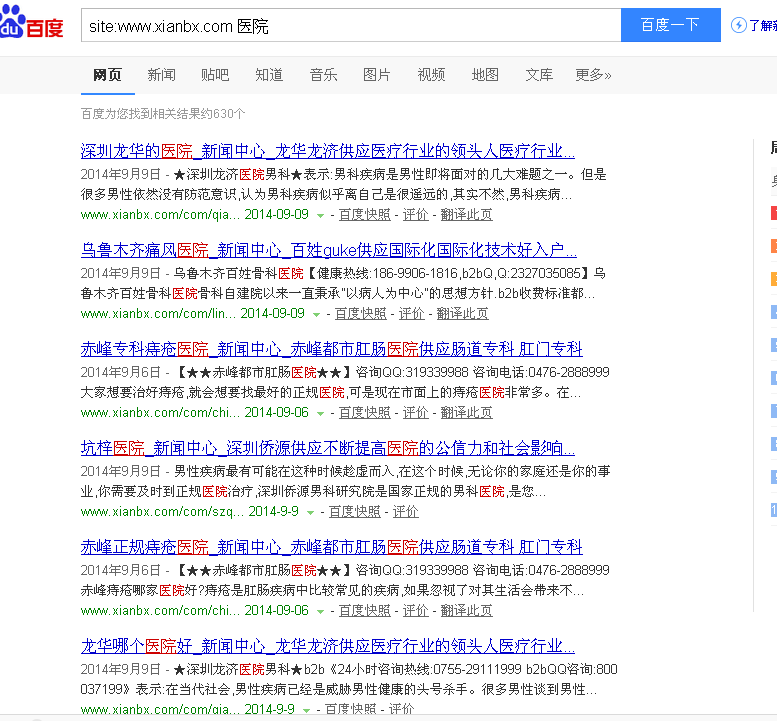Screen dimensions: 777x721
Task: Click the search input field
Action: click(351, 25)
